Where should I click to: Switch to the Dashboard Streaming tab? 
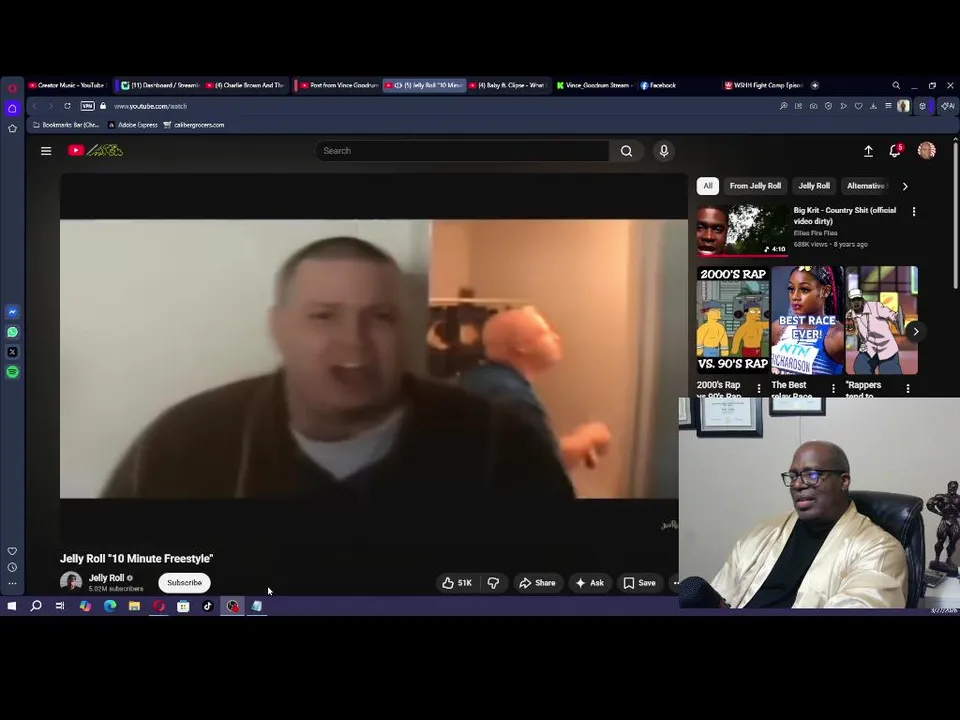click(x=160, y=85)
